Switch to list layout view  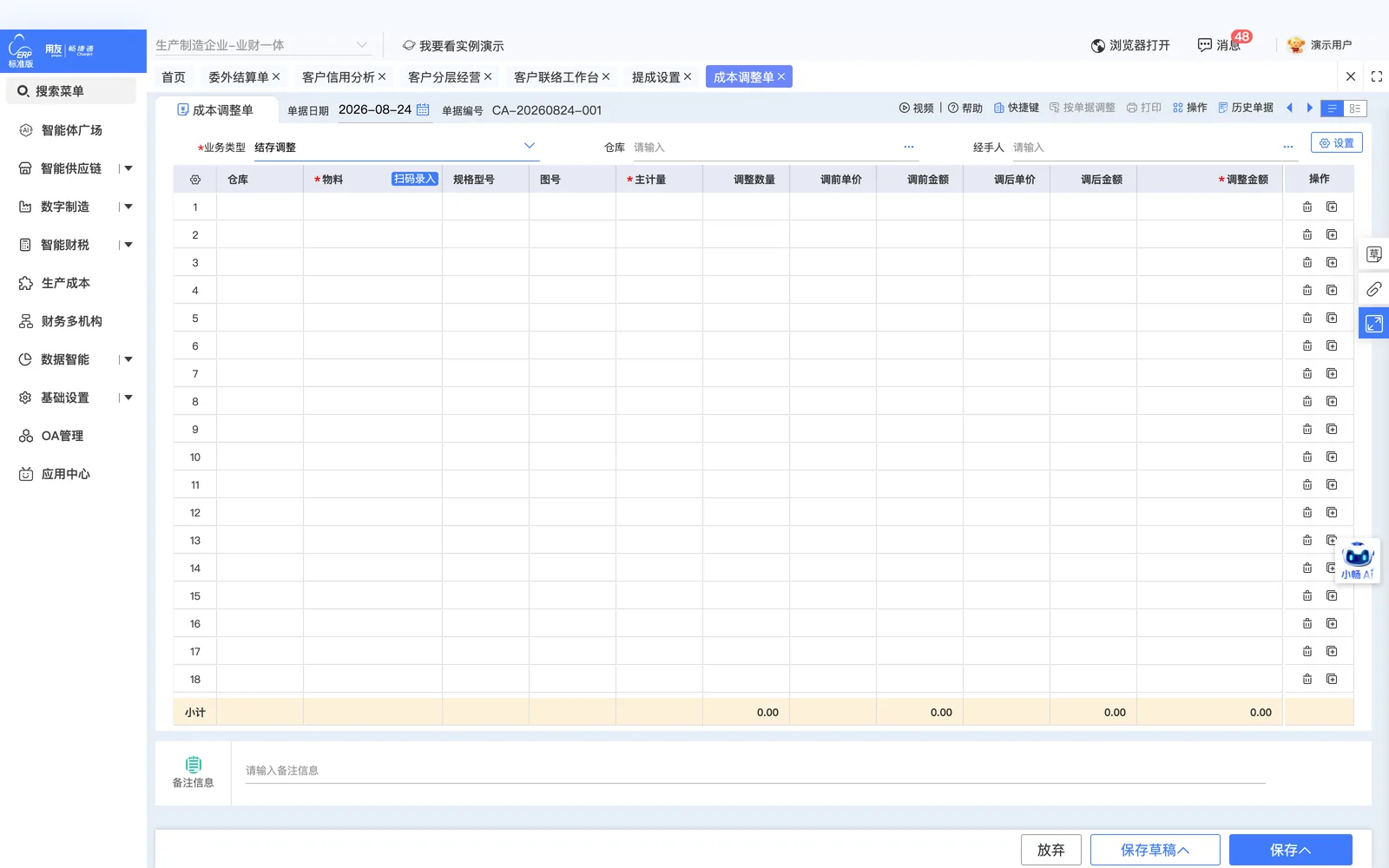click(1332, 108)
